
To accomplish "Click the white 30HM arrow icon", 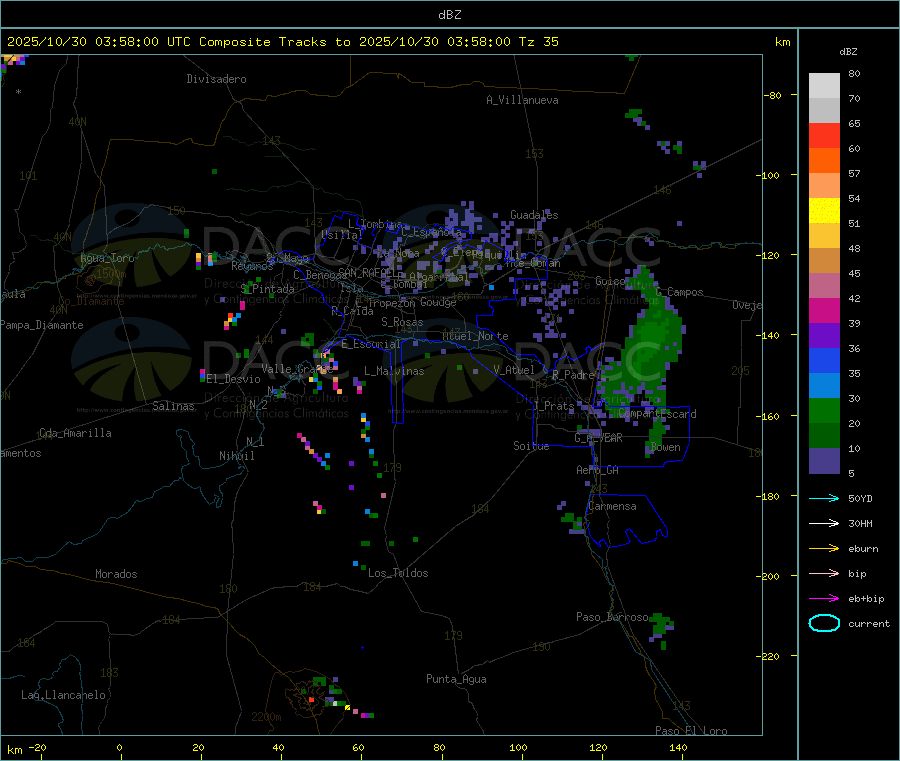I will point(823,523).
